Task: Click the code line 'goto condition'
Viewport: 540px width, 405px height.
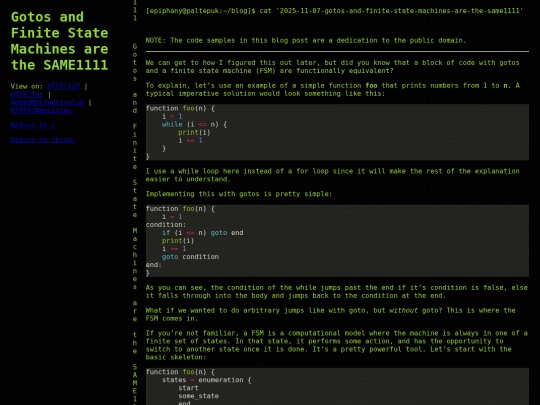Action: click(x=190, y=257)
